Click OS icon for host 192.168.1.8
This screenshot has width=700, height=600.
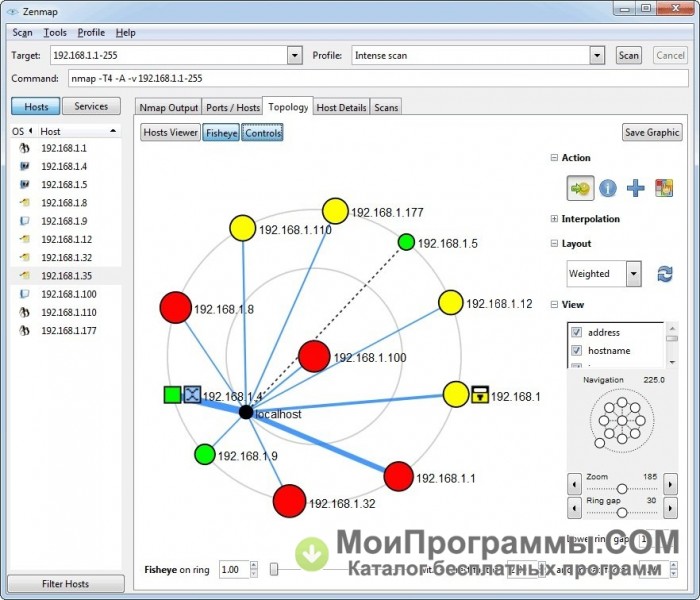[25, 203]
